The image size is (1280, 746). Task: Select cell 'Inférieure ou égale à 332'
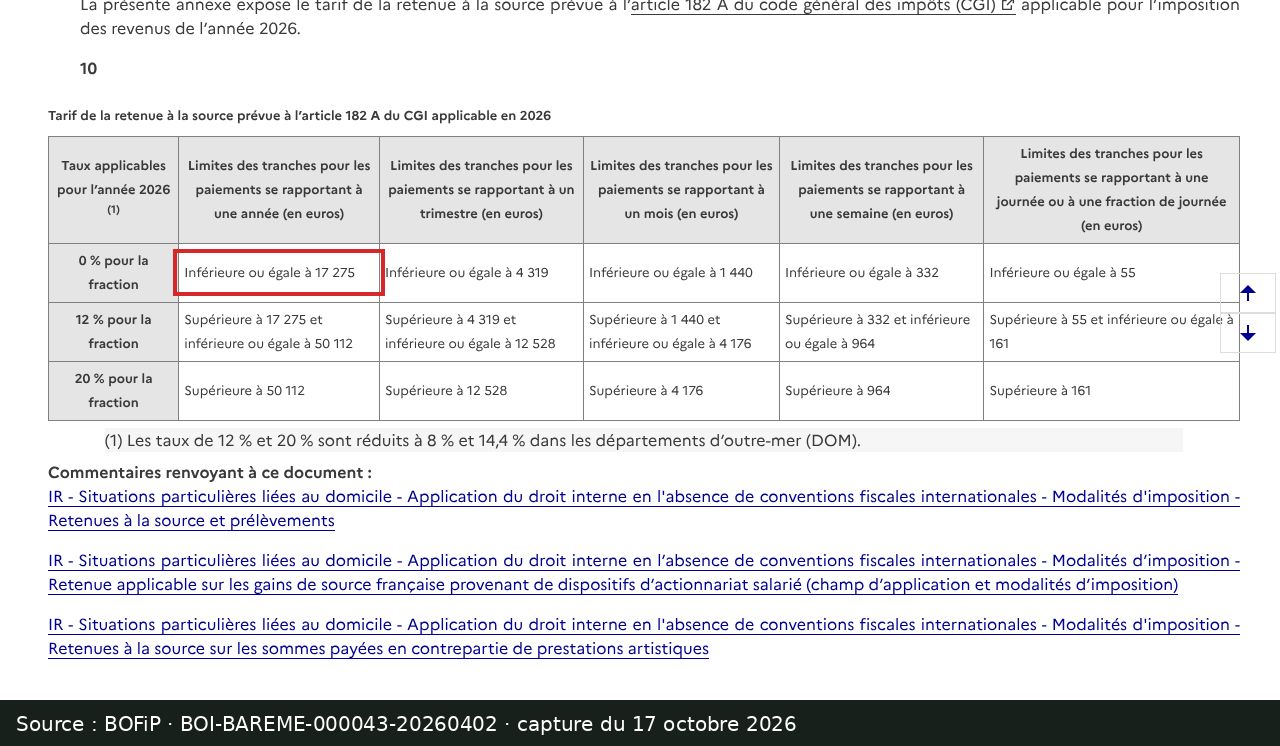881,273
